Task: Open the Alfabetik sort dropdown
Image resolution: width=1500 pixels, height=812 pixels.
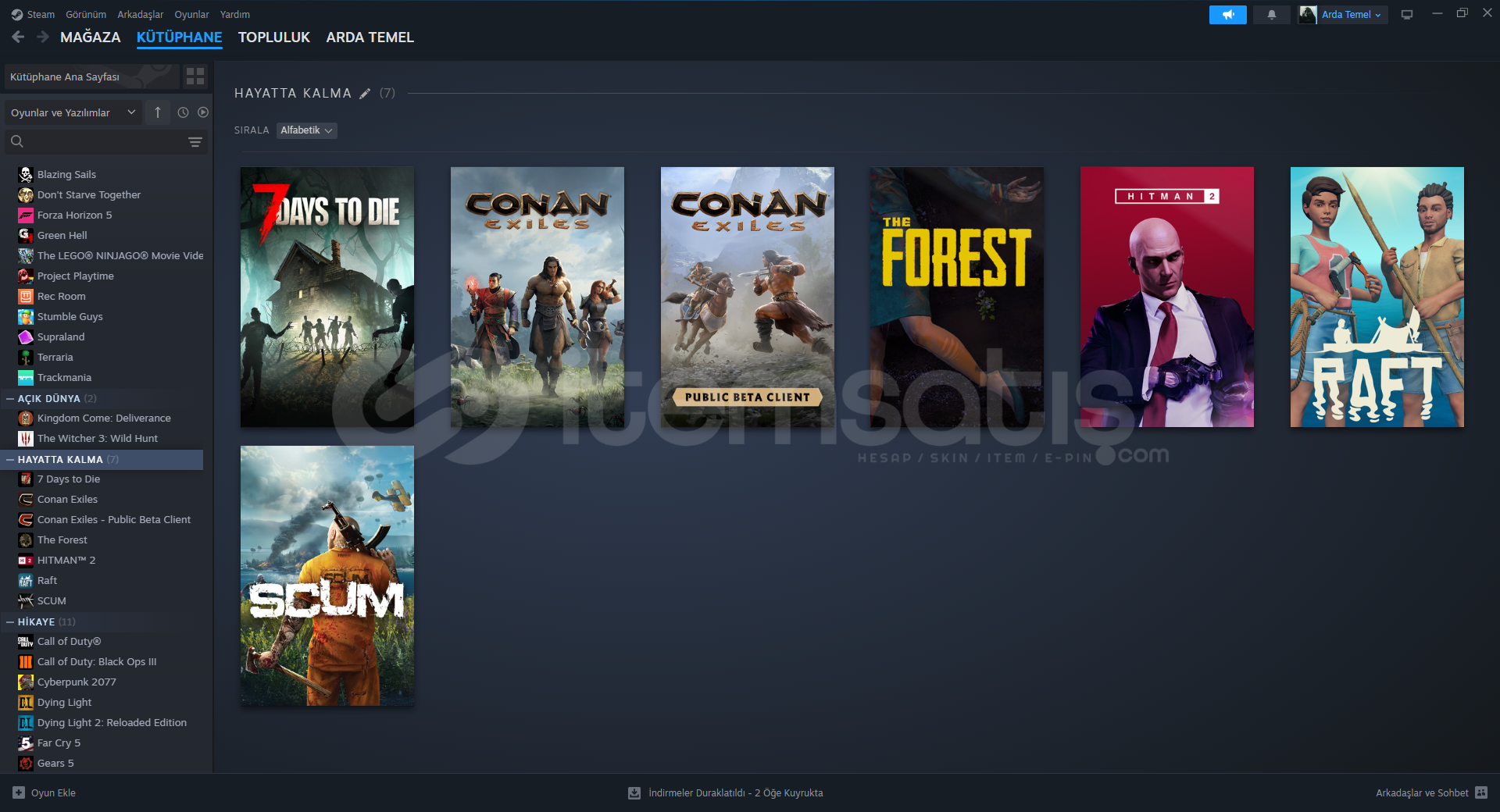Action: pyautogui.click(x=306, y=130)
